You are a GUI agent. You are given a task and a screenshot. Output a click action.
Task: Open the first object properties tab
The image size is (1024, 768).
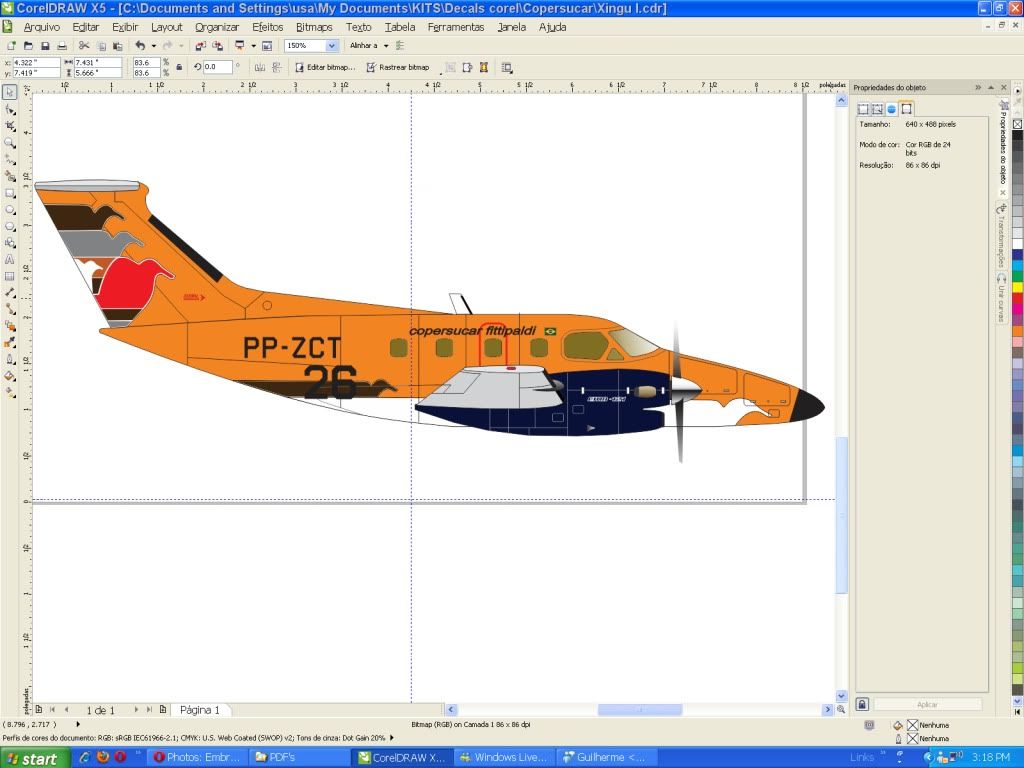pyautogui.click(x=863, y=109)
